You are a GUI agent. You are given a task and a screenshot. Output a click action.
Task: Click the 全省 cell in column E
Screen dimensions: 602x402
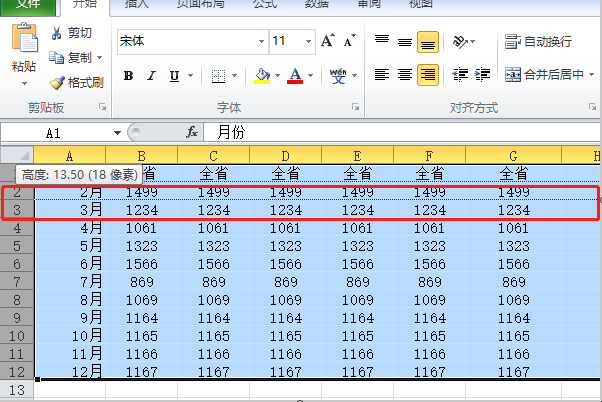pos(357,174)
